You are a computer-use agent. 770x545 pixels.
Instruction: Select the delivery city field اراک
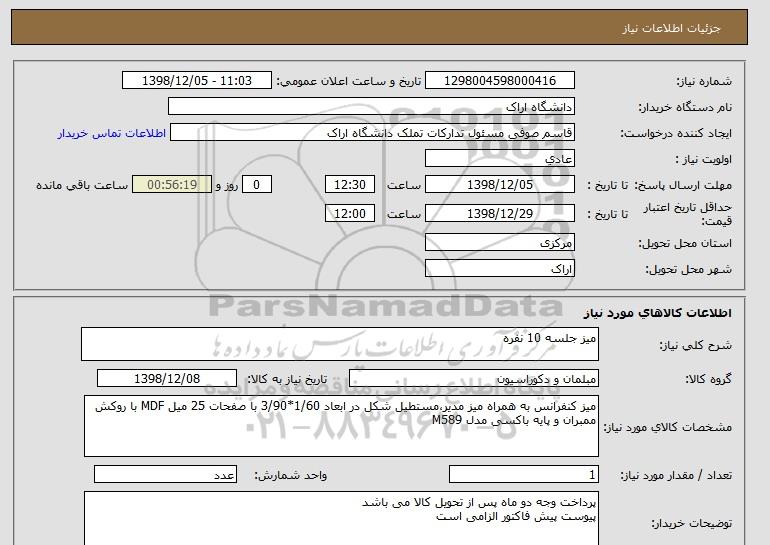tap(499, 269)
